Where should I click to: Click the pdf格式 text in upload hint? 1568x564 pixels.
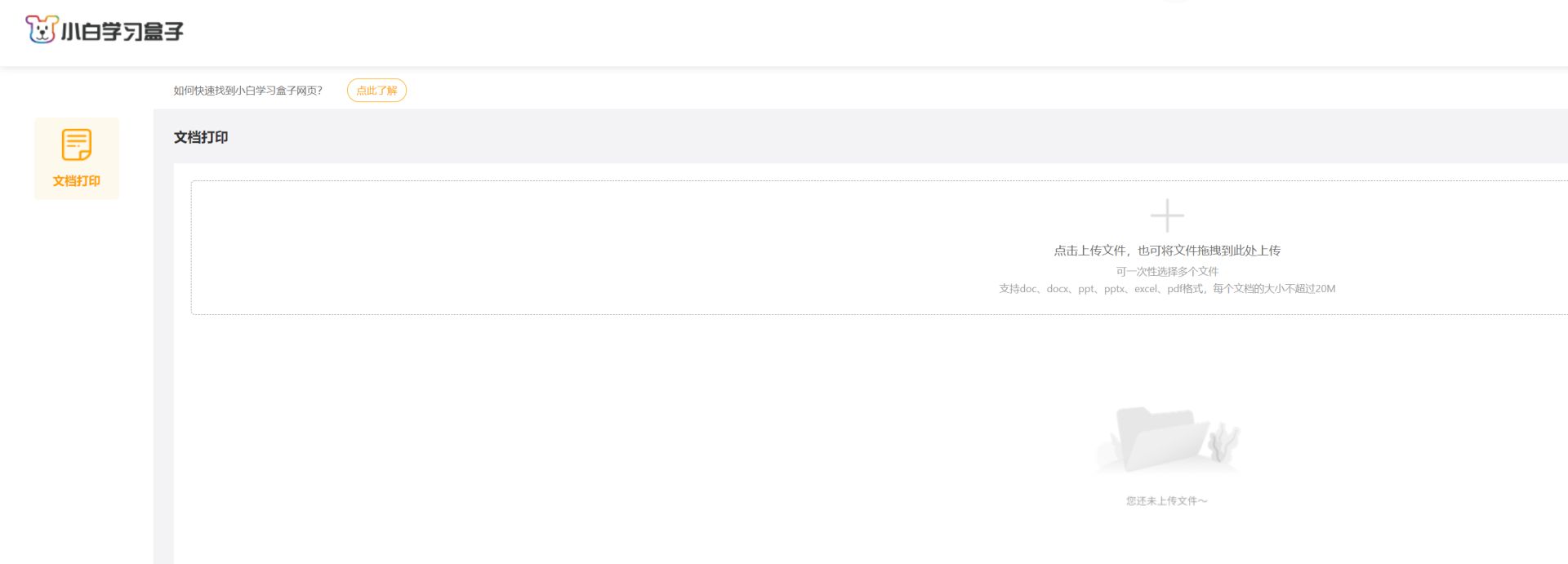tap(1184, 289)
